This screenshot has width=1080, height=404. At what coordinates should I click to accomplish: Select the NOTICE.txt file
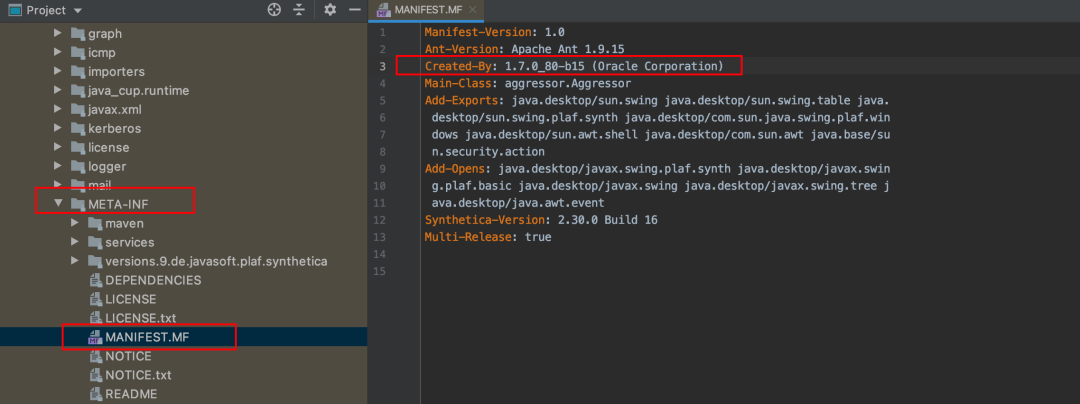(x=138, y=375)
